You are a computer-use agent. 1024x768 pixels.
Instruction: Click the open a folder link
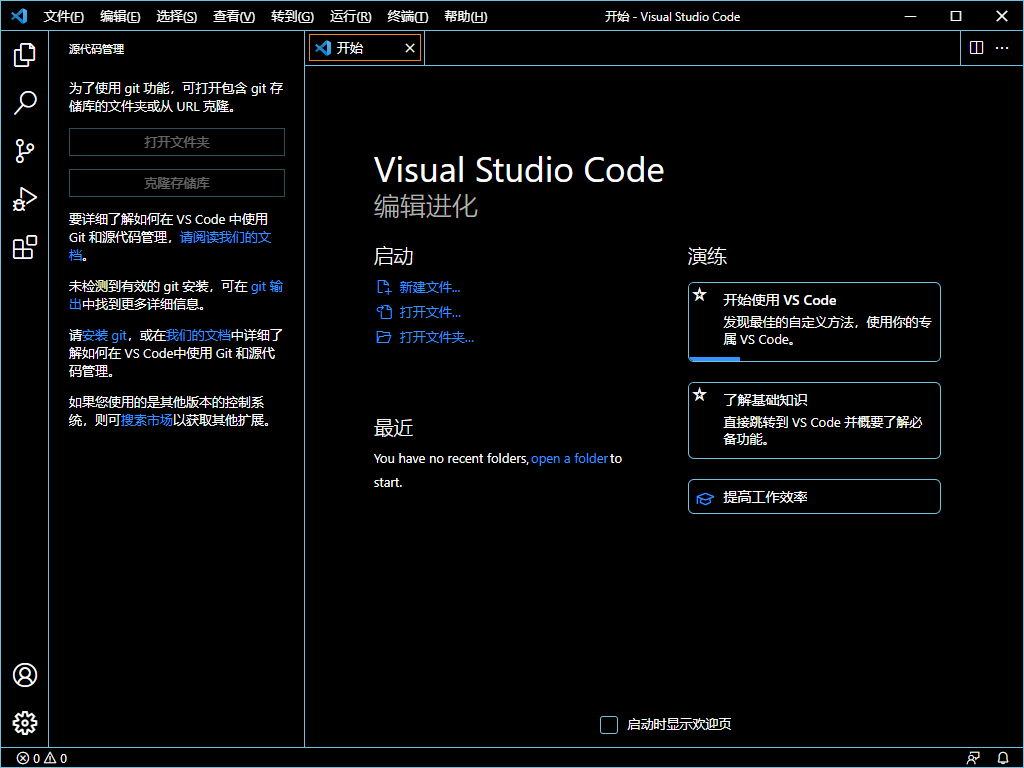tap(569, 458)
